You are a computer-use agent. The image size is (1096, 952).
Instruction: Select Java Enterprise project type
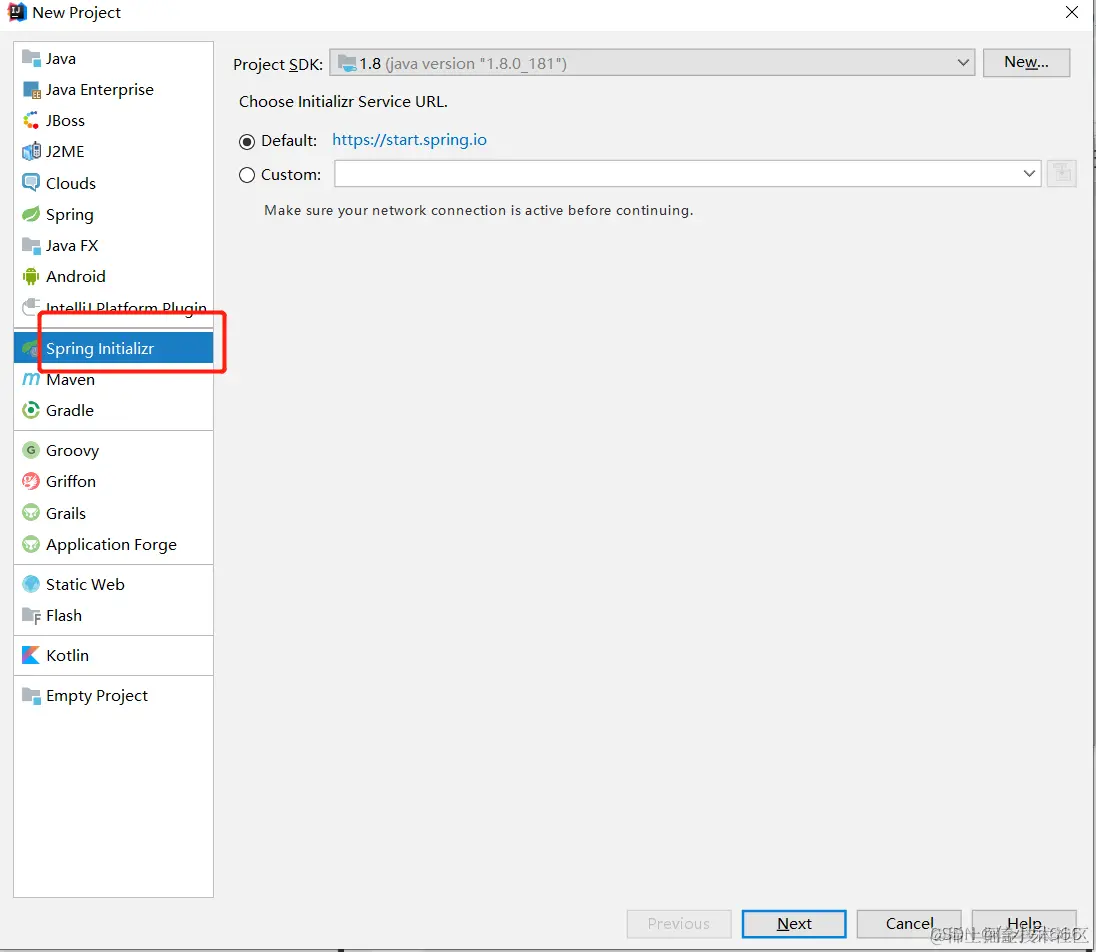click(113, 89)
